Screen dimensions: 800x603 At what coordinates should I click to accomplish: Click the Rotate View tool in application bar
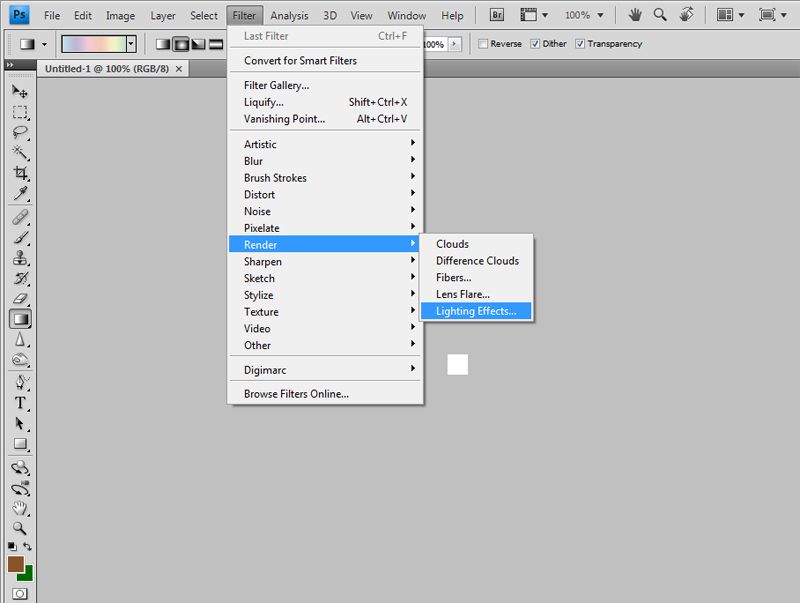pos(687,15)
